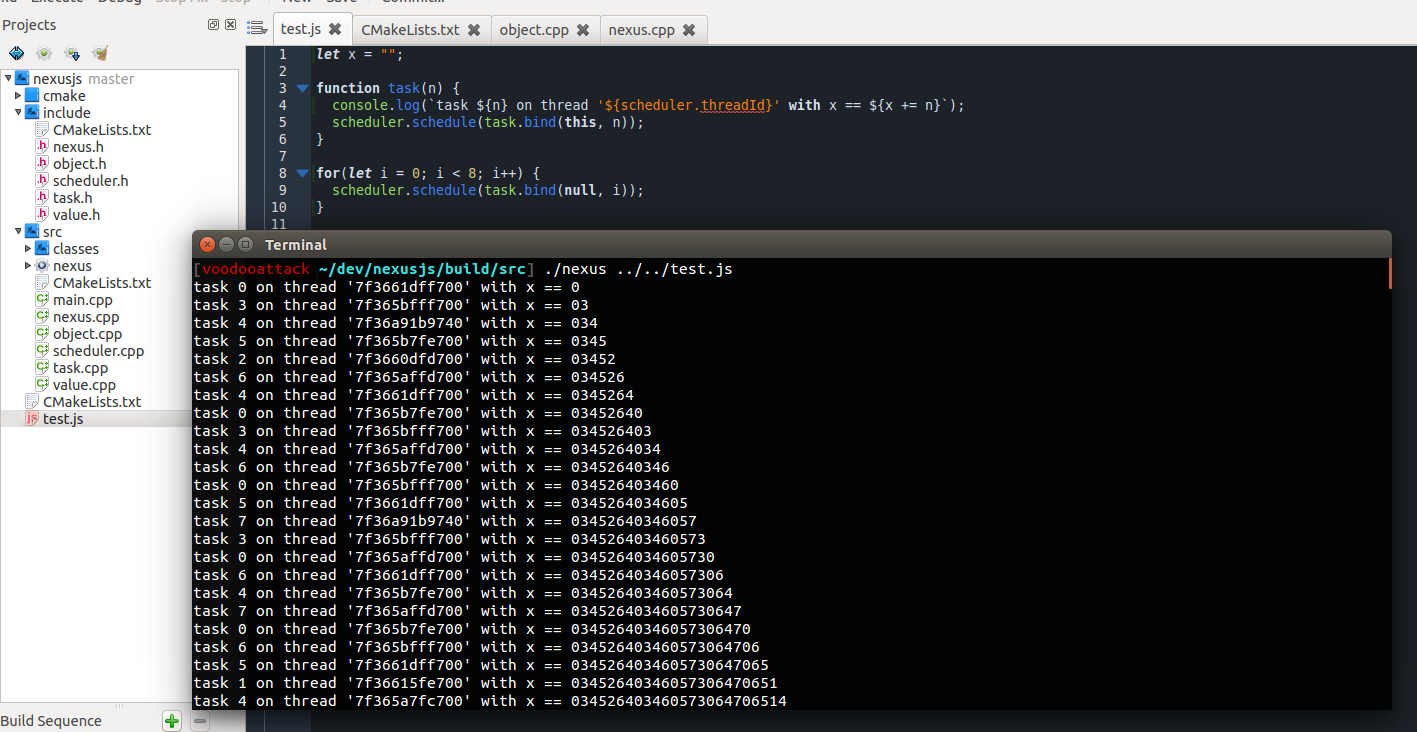Select the root-level CMakeLists.txt above test.js

[92, 402]
